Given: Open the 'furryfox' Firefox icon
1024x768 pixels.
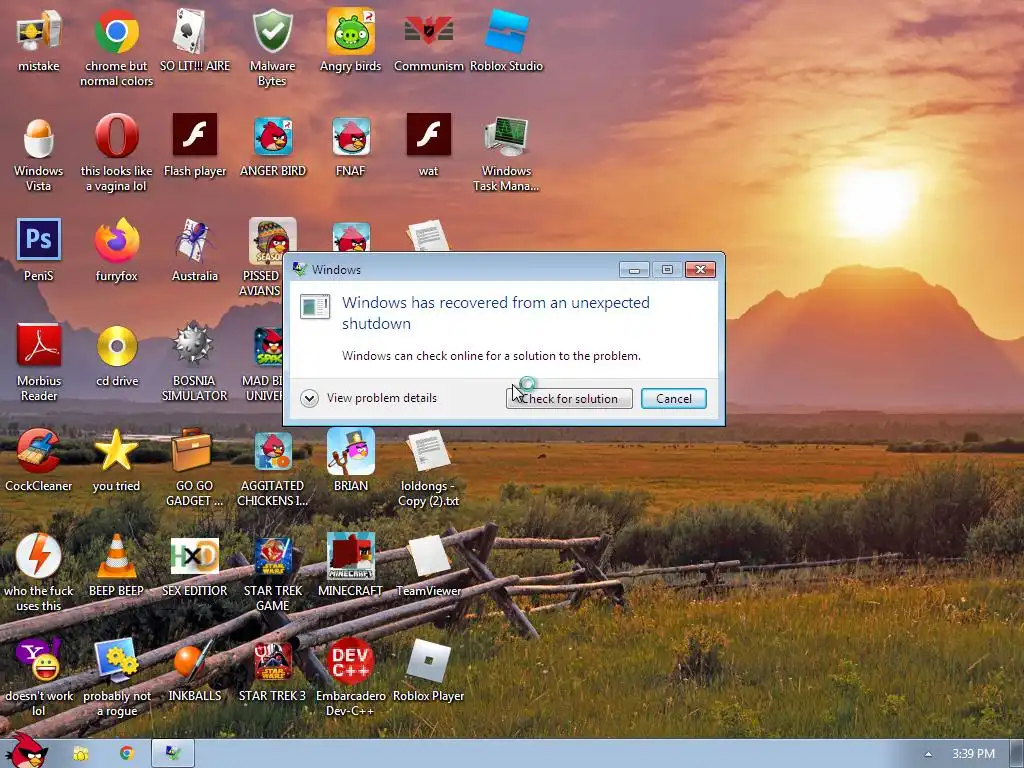Looking at the screenshot, I should click(x=116, y=241).
